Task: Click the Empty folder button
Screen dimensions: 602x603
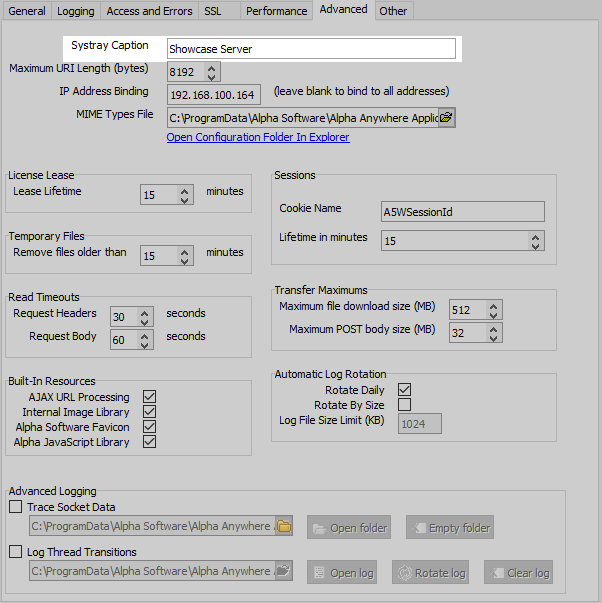Action: tap(450, 527)
